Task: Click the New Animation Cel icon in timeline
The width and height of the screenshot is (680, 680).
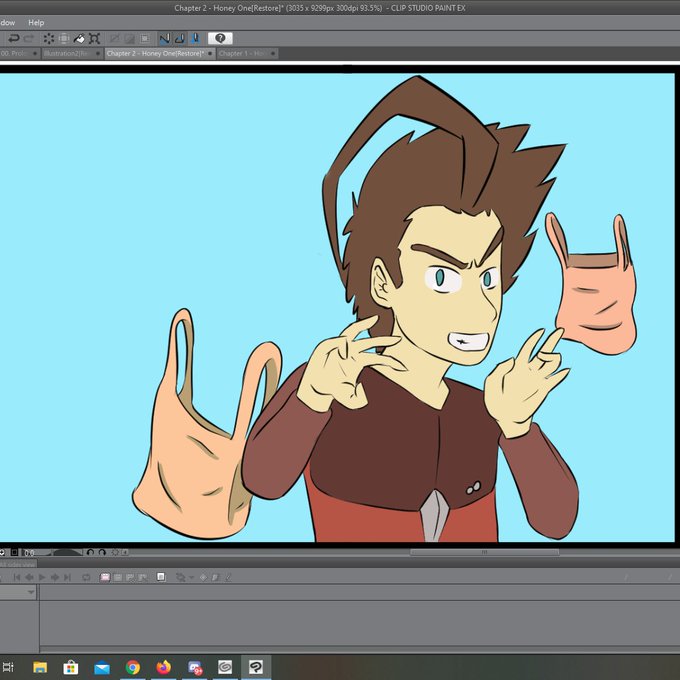Action: [118, 577]
